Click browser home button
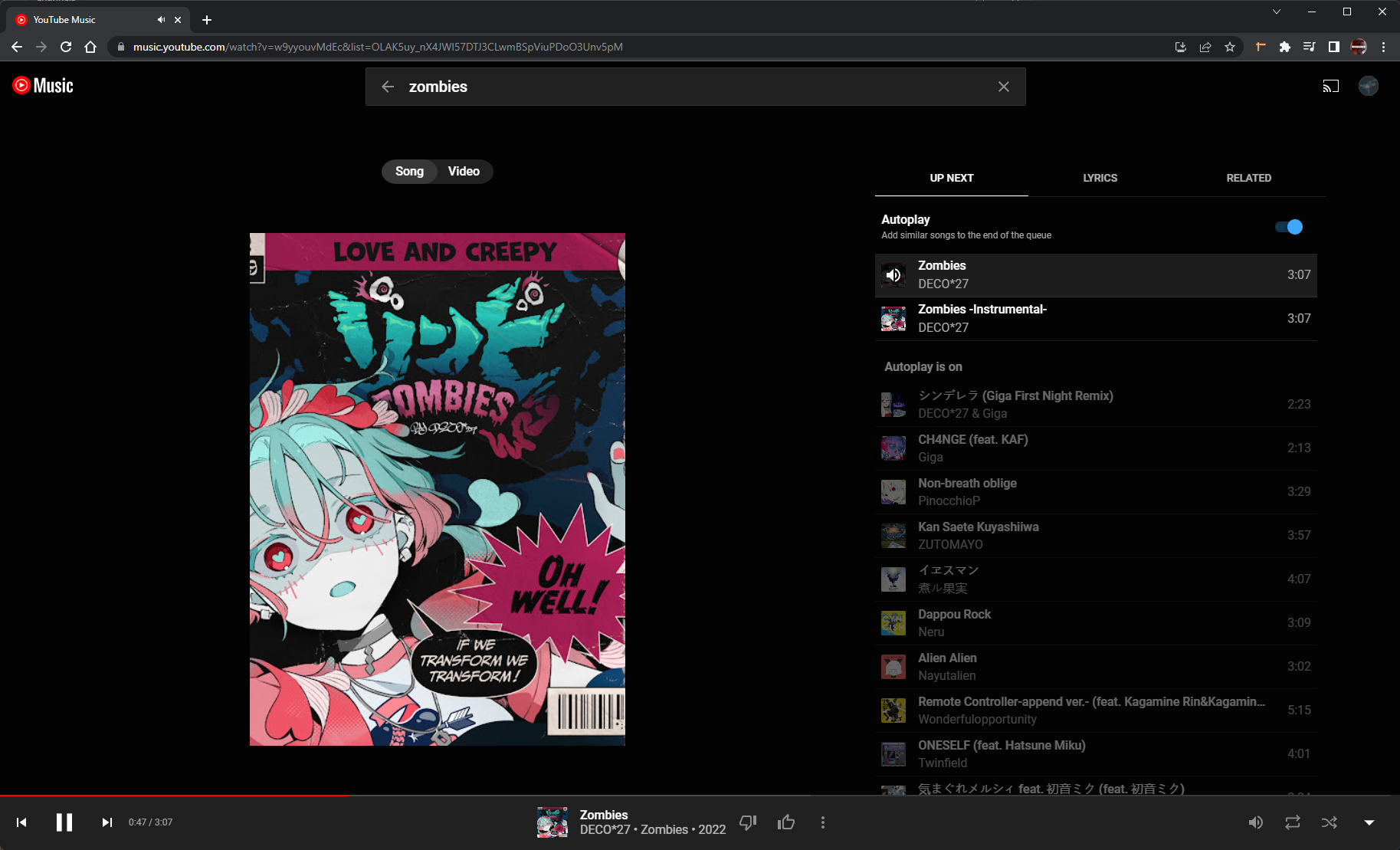 click(90, 47)
